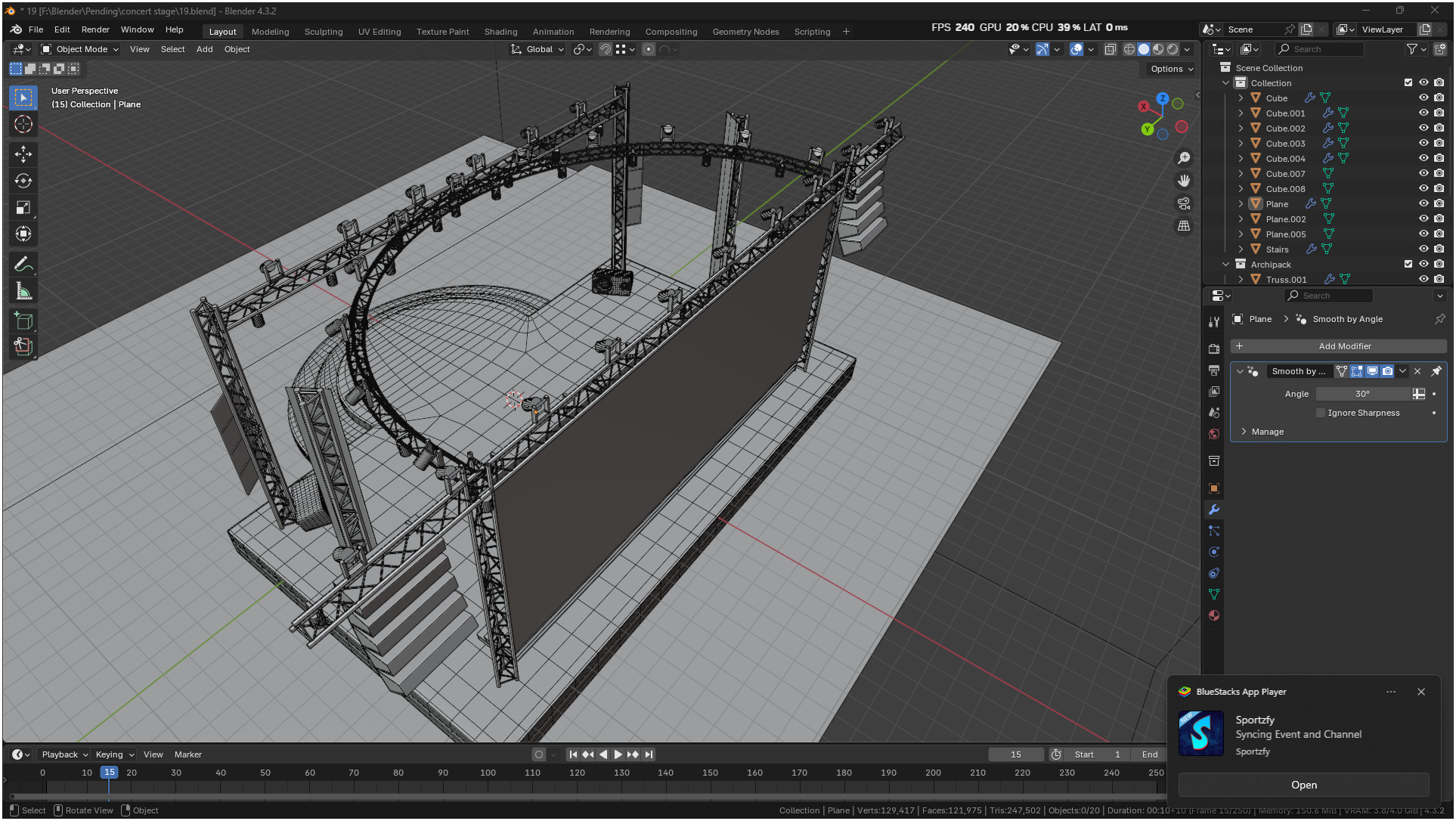This screenshot has height=821, width=1456.
Task: Switch to the Shading workspace tab
Action: [x=500, y=32]
